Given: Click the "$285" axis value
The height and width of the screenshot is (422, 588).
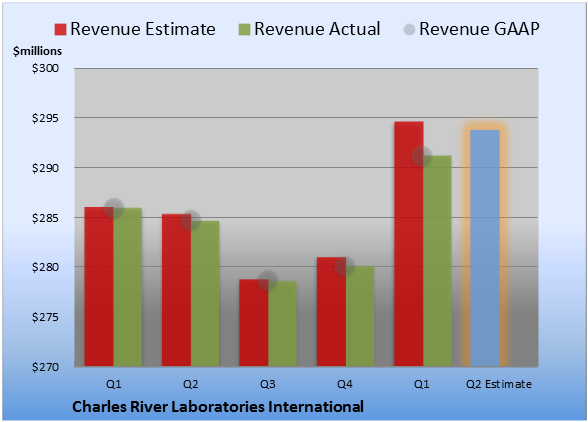Looking at the screenshot, I should click(x=45, y=218).
